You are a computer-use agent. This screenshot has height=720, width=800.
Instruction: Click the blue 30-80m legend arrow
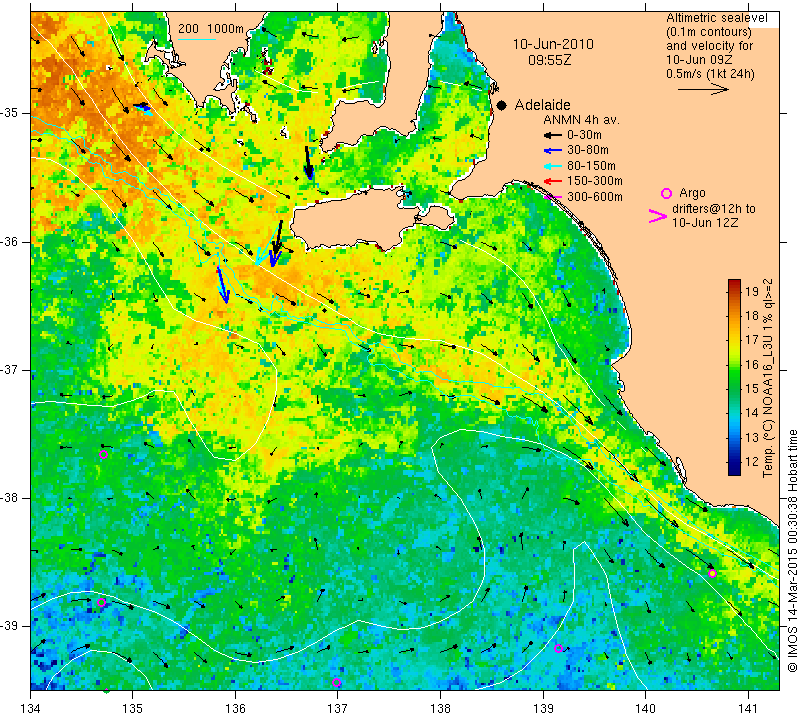[552, 151]
